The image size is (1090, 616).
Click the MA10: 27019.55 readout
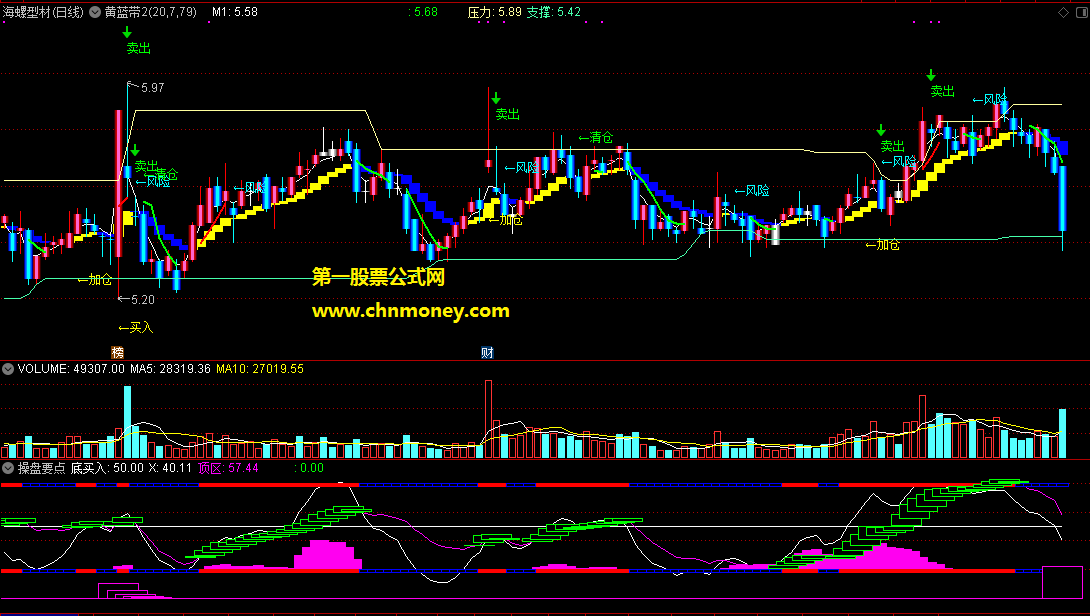tap(260, 369)
